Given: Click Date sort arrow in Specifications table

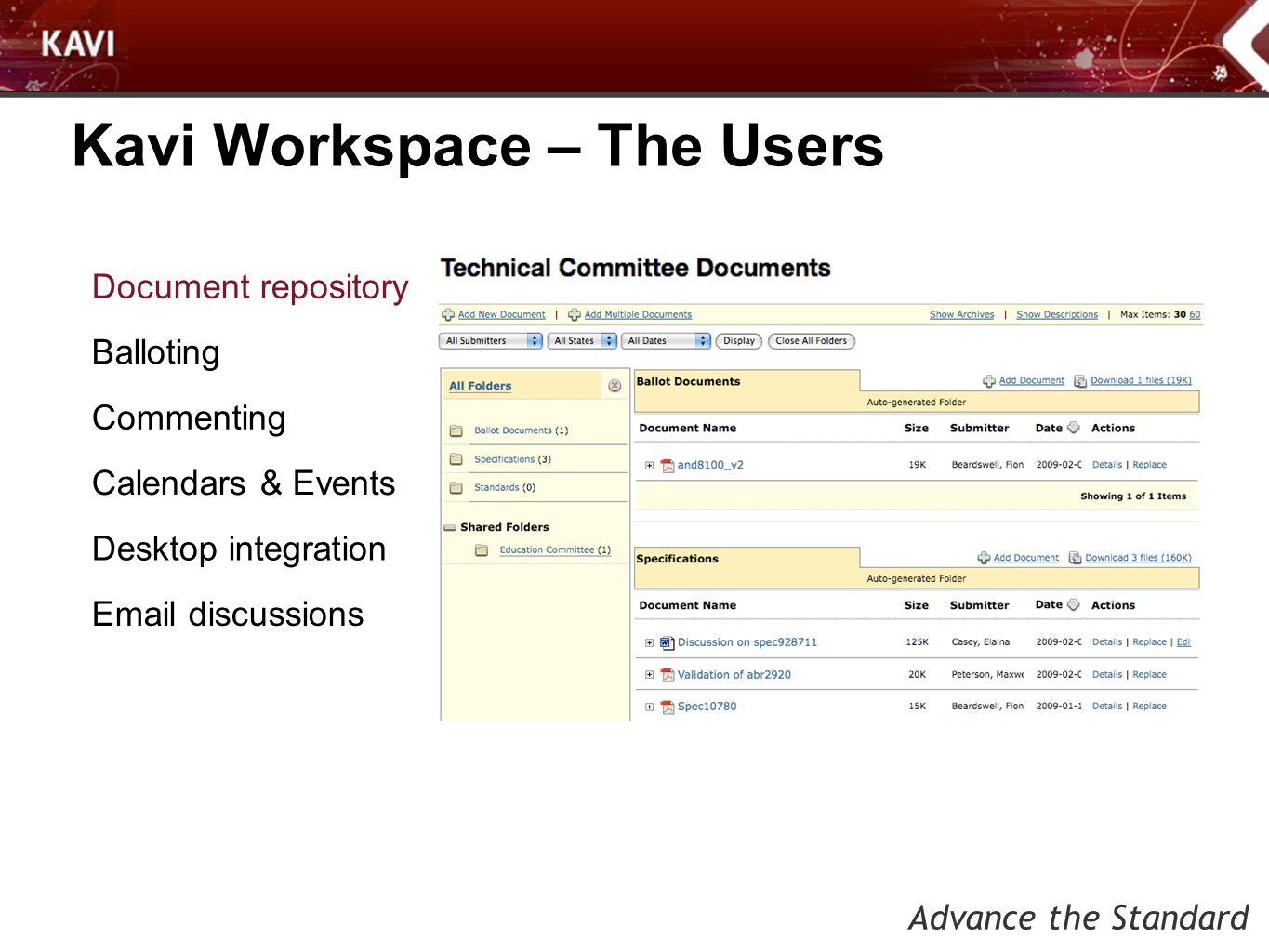Looking at the screenshot, I should click(1074, 604).
